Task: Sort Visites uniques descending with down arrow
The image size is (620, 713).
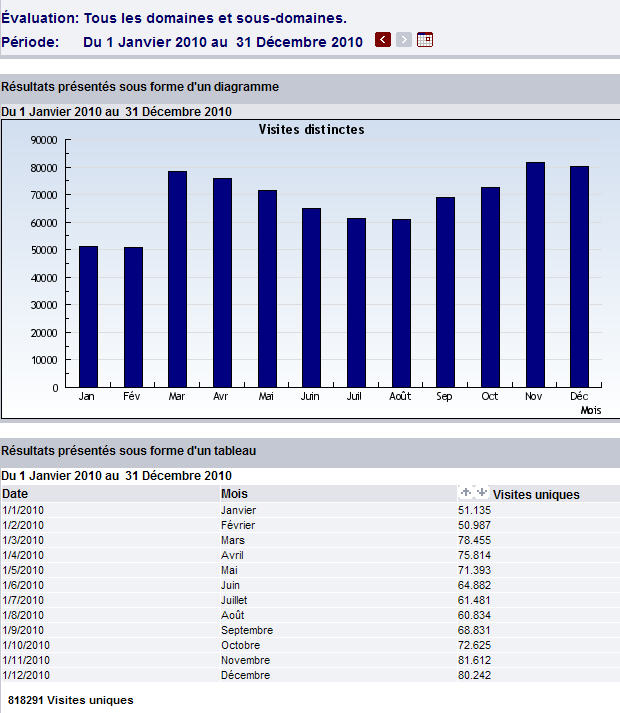Action: 481,493
